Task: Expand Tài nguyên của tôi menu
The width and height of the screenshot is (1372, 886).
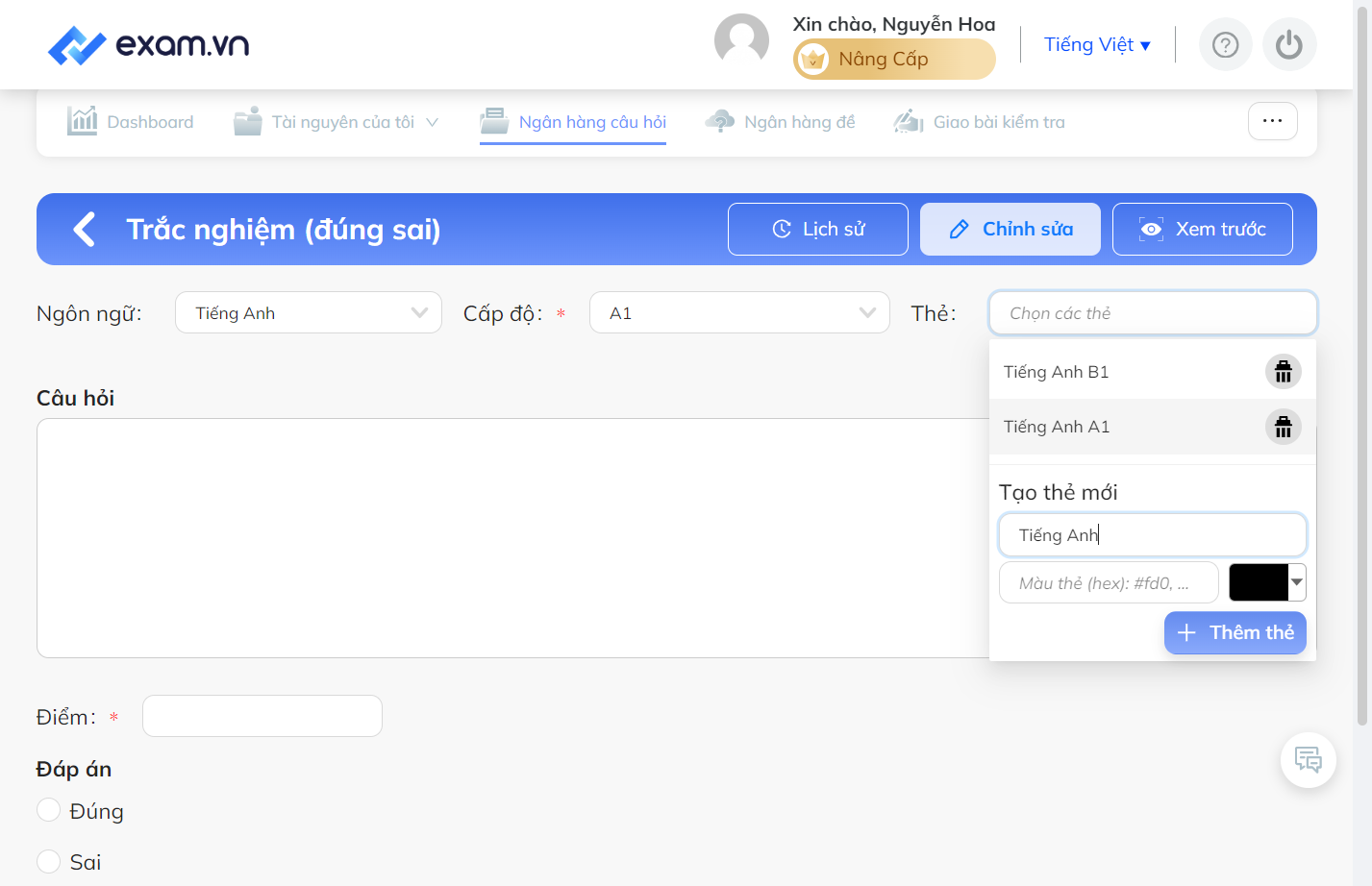Action: point(336,122)
